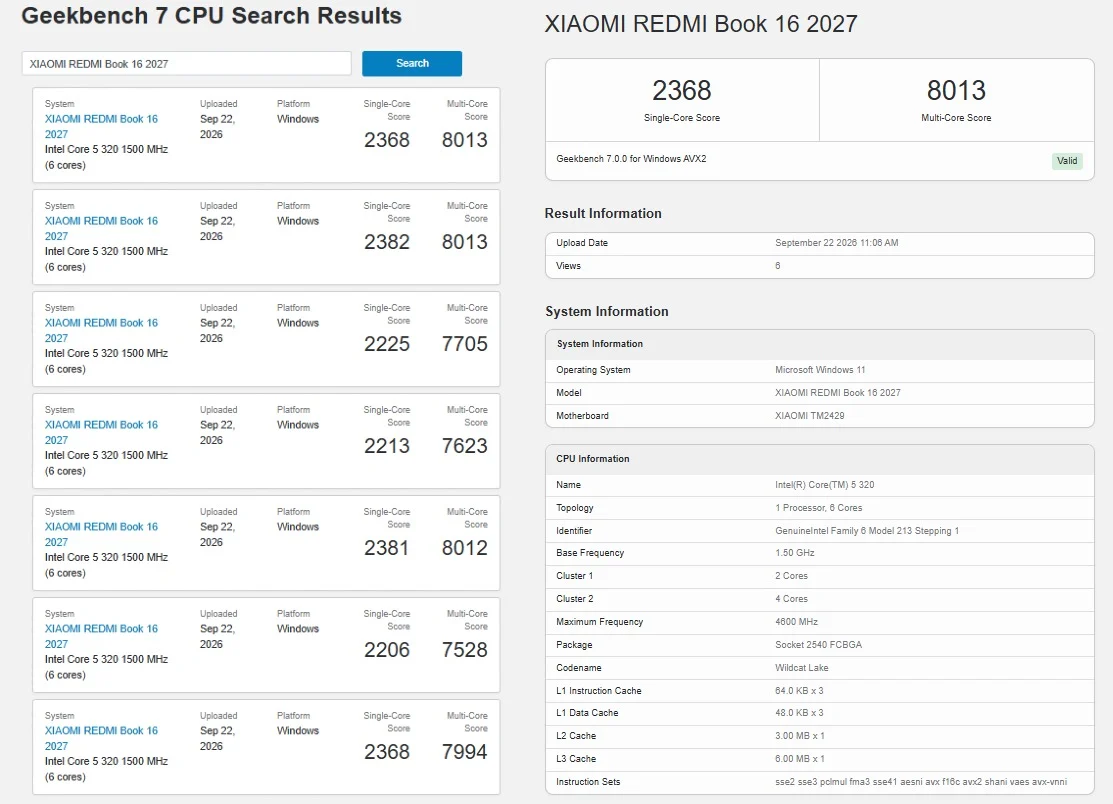Open the result link with multi-core score 7994
1113x804 pixels.
[101, 738]
